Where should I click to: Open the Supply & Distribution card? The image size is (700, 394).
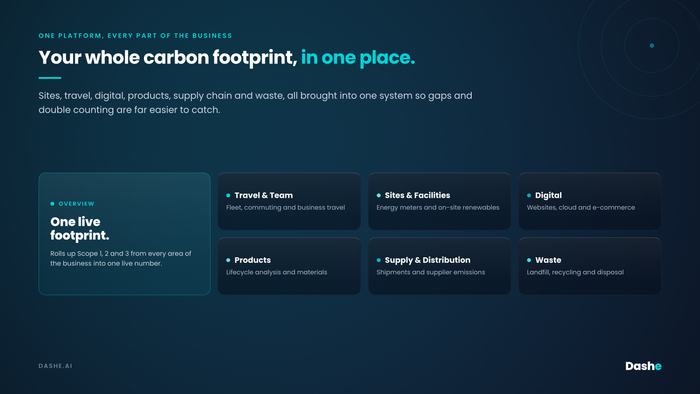coord(439,266)
